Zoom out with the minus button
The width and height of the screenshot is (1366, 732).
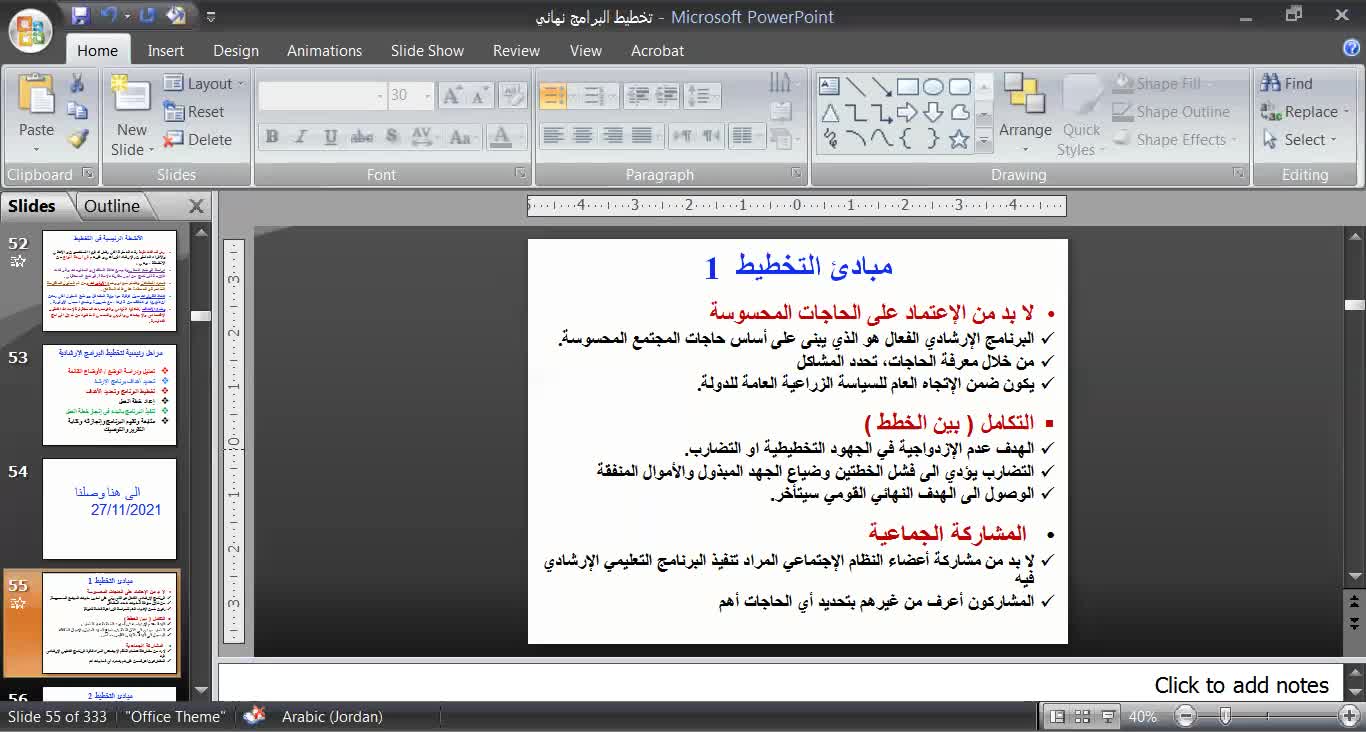pos(1186,716)
